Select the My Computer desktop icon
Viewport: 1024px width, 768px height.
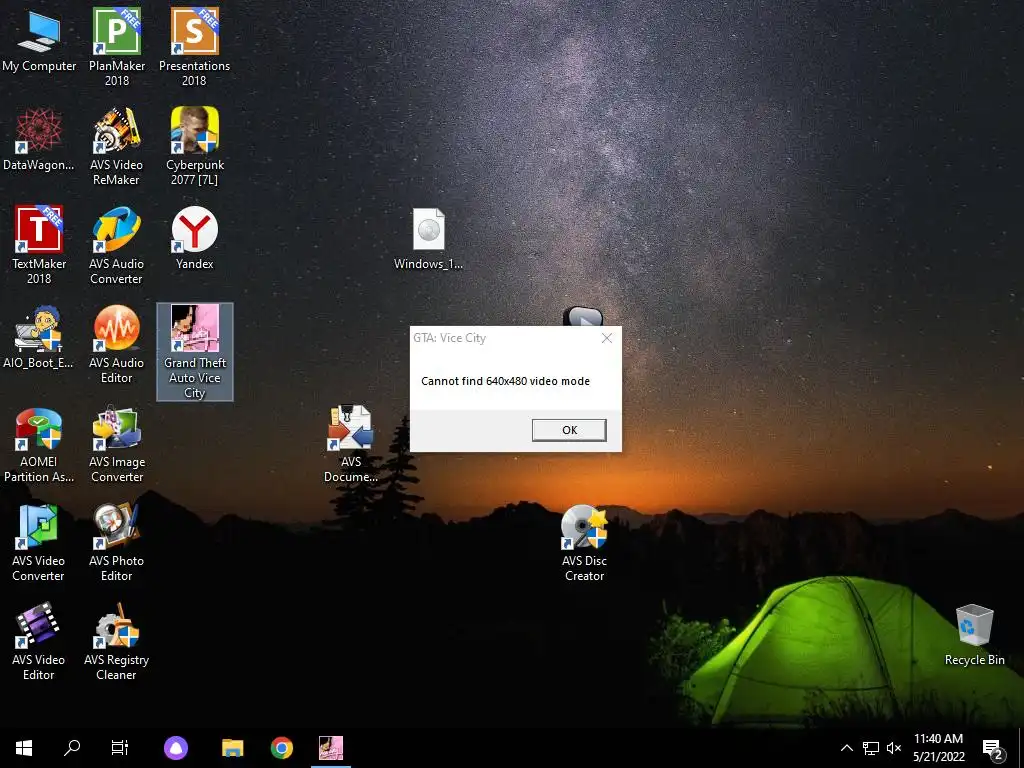(x=39, y=40)
